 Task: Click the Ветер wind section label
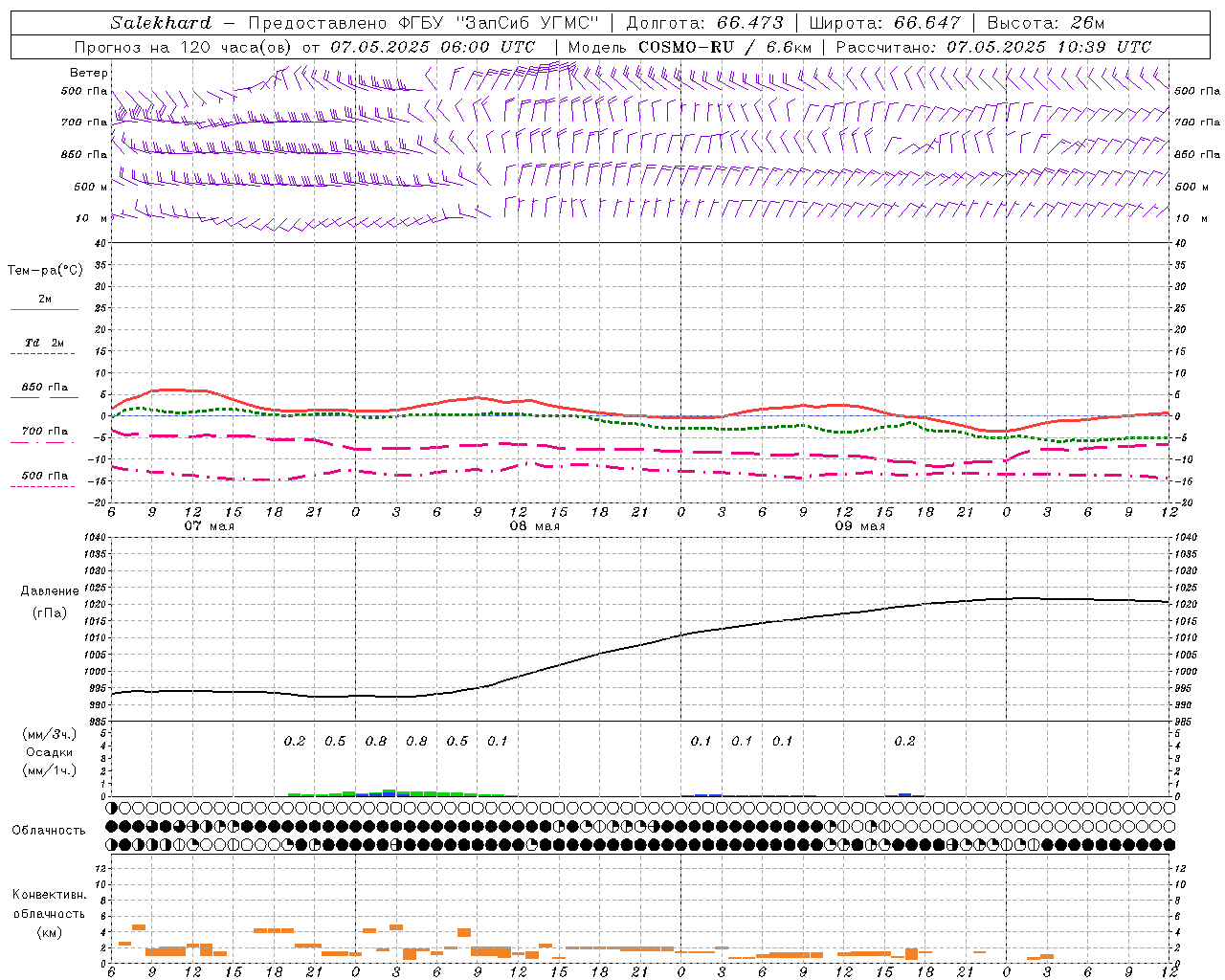tap(89, 73)
